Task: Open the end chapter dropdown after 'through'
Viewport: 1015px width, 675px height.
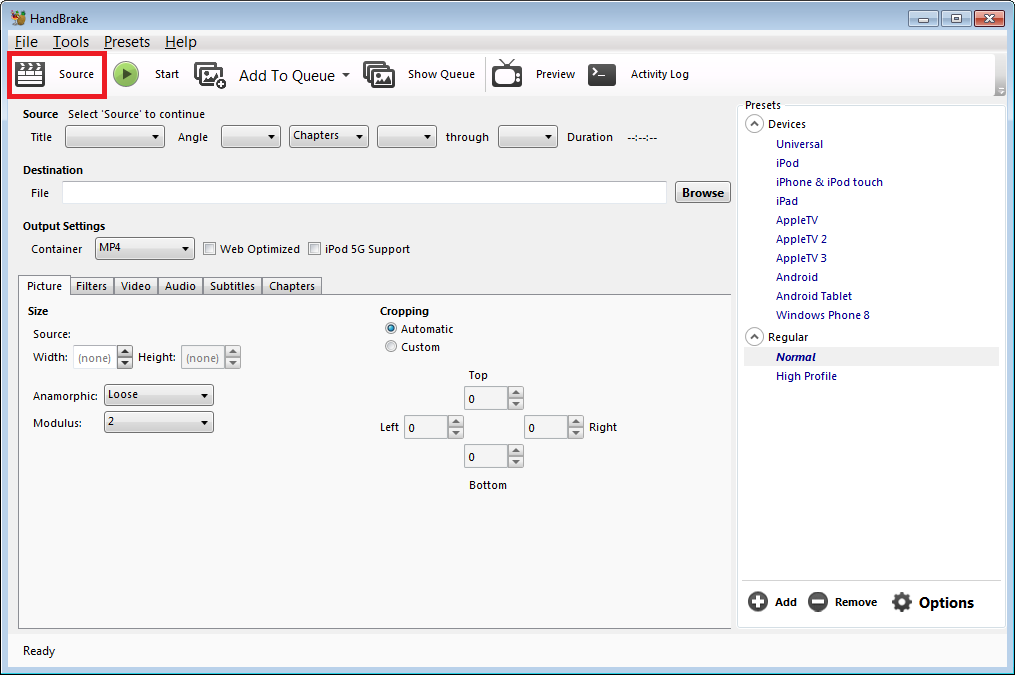Action: 528,137
